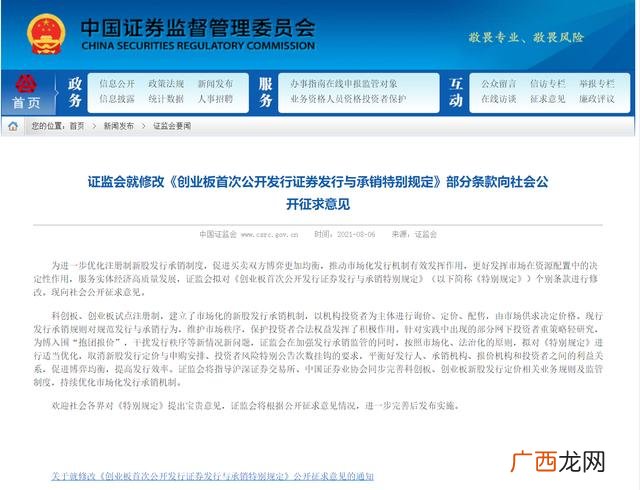Open 人员资格 service link
The height and width of the screenshot is (490, 640).
[x=344, y=99]
